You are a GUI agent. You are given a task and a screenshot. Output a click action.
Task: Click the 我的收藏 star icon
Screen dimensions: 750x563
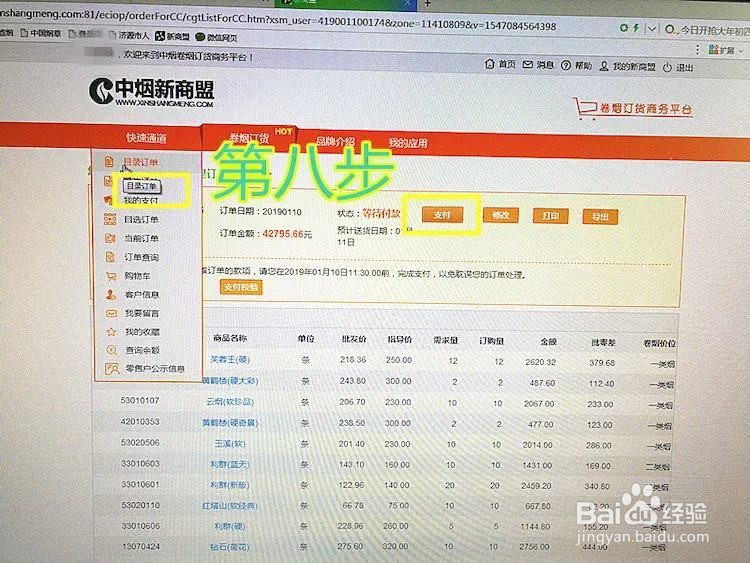pyautogui.click(x=111, y=331)
